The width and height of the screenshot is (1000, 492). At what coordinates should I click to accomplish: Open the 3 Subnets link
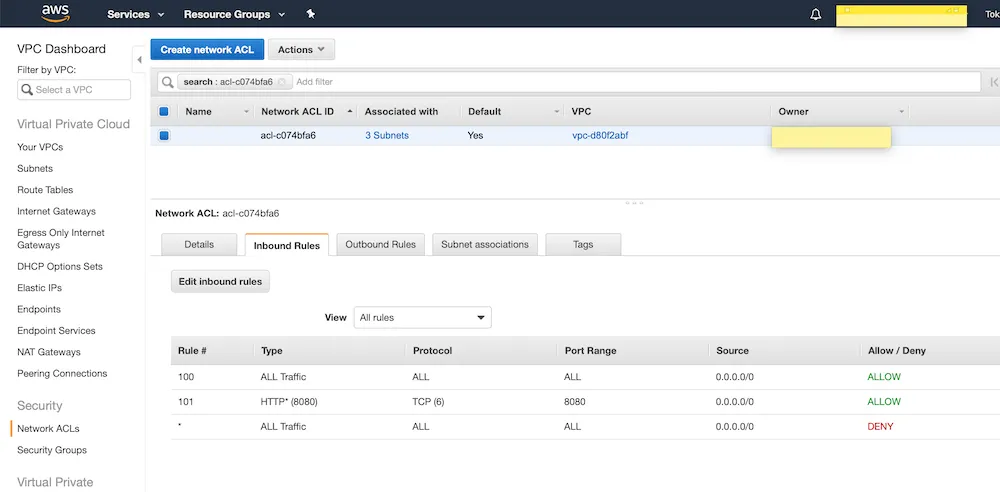(x=386, y=135)
